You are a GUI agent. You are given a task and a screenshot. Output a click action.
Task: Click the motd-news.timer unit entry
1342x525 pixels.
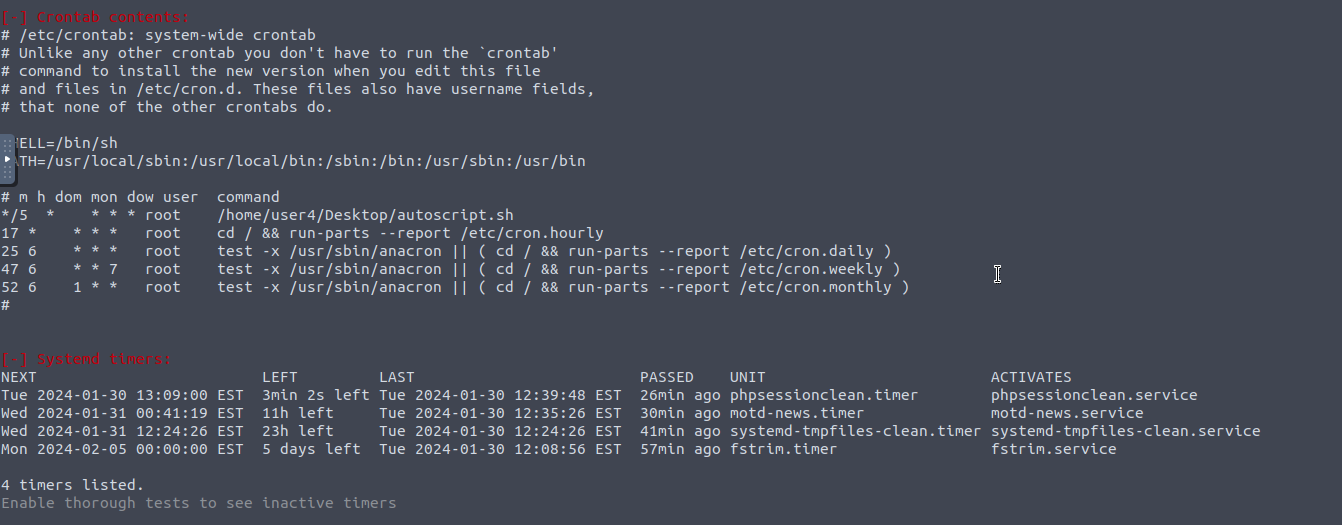tap(796, 413)
